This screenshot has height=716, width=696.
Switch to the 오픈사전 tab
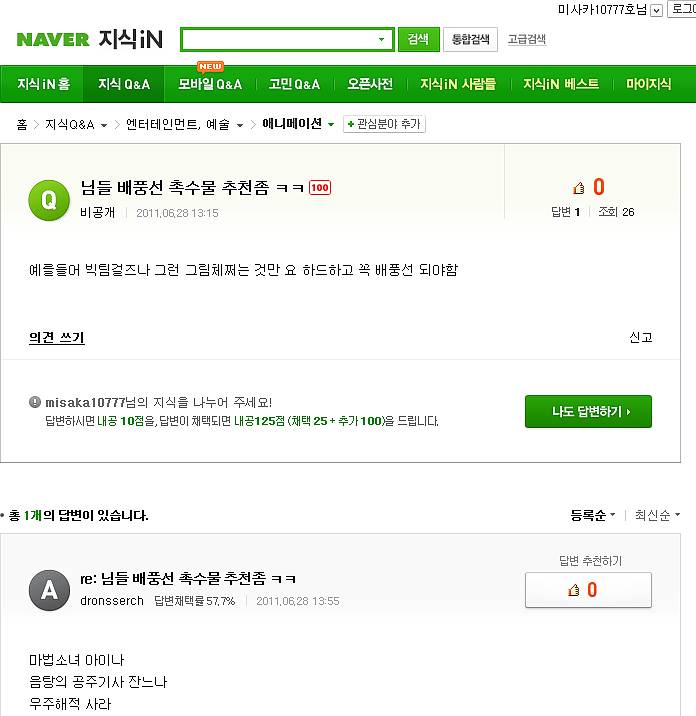click(x=370, y=84)
